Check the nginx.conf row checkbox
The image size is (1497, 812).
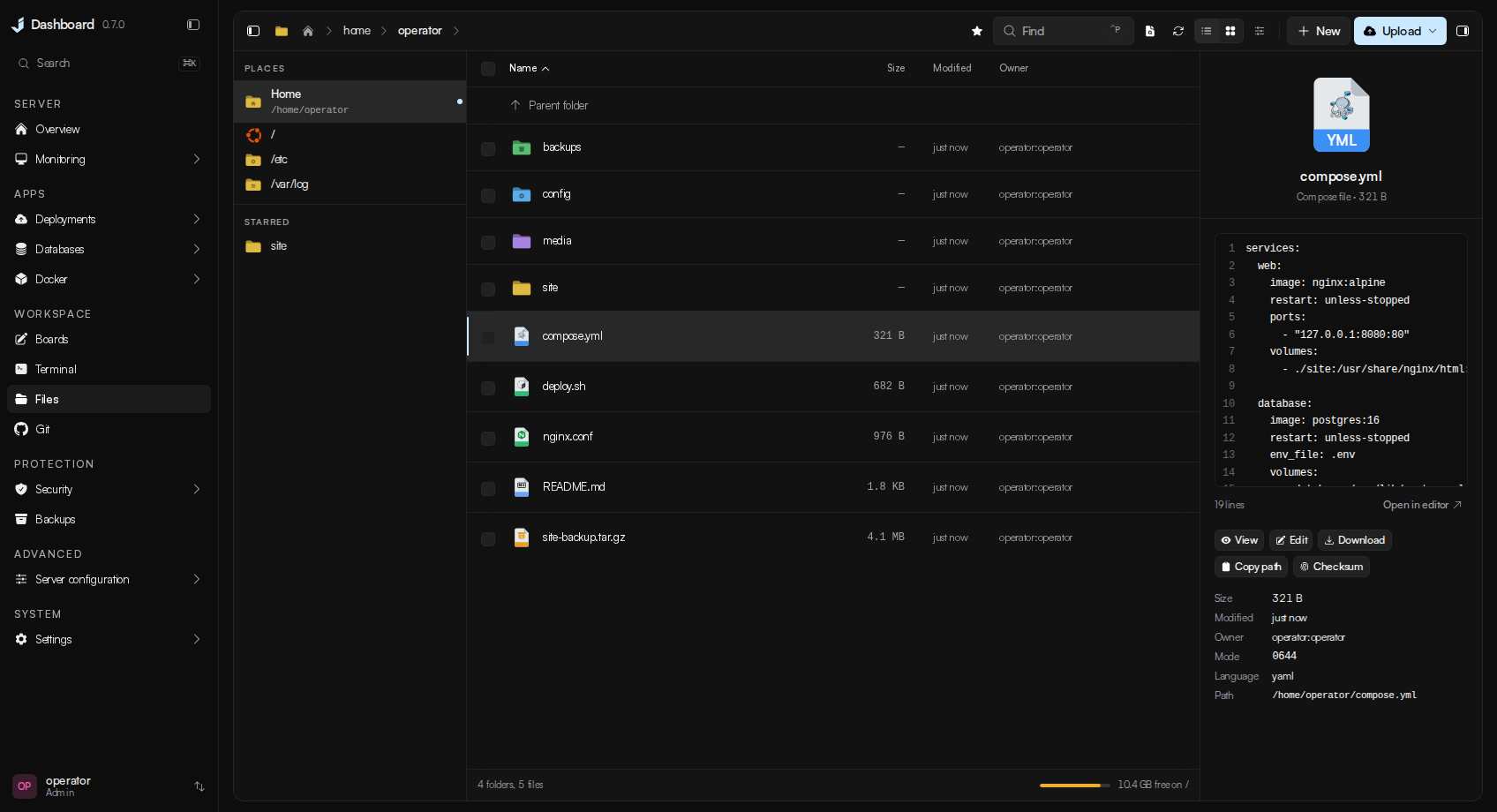point(488,438)
